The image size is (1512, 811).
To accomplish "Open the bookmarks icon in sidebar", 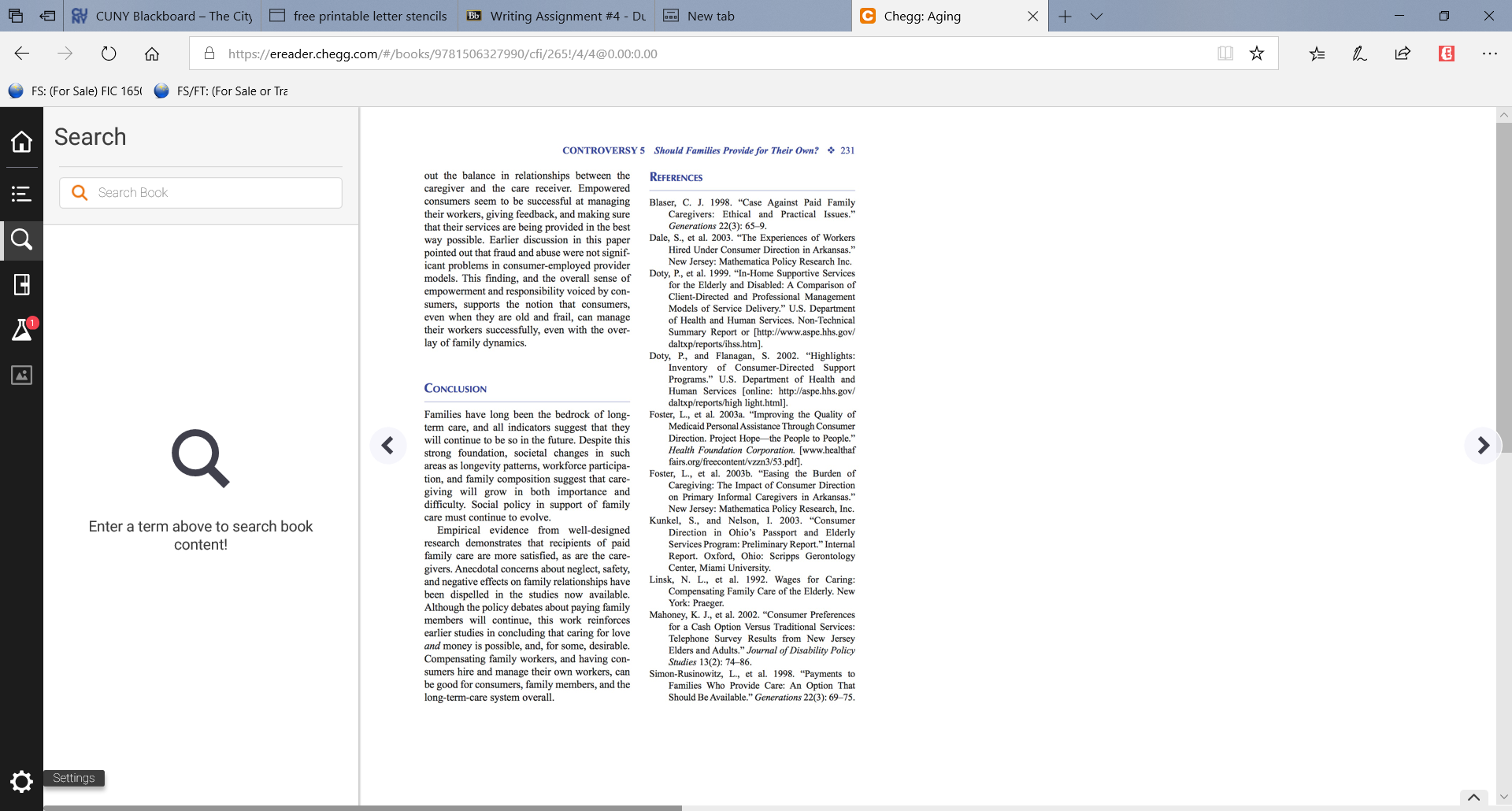I will [x=21, y=284].
